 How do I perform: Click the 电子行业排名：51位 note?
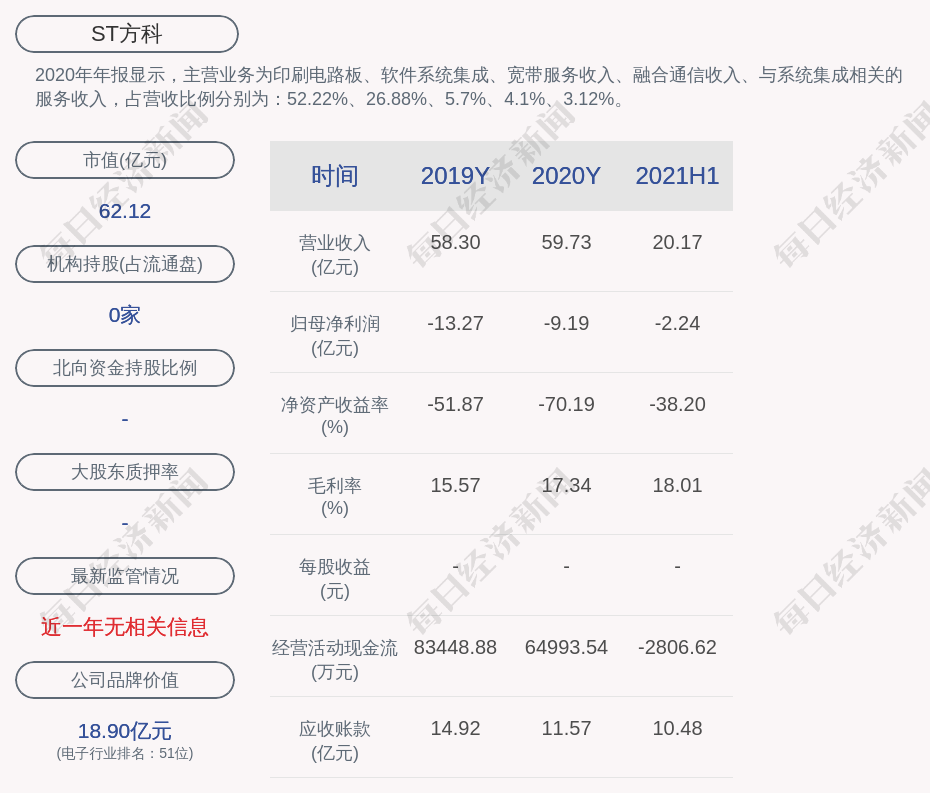click(125, 753)
